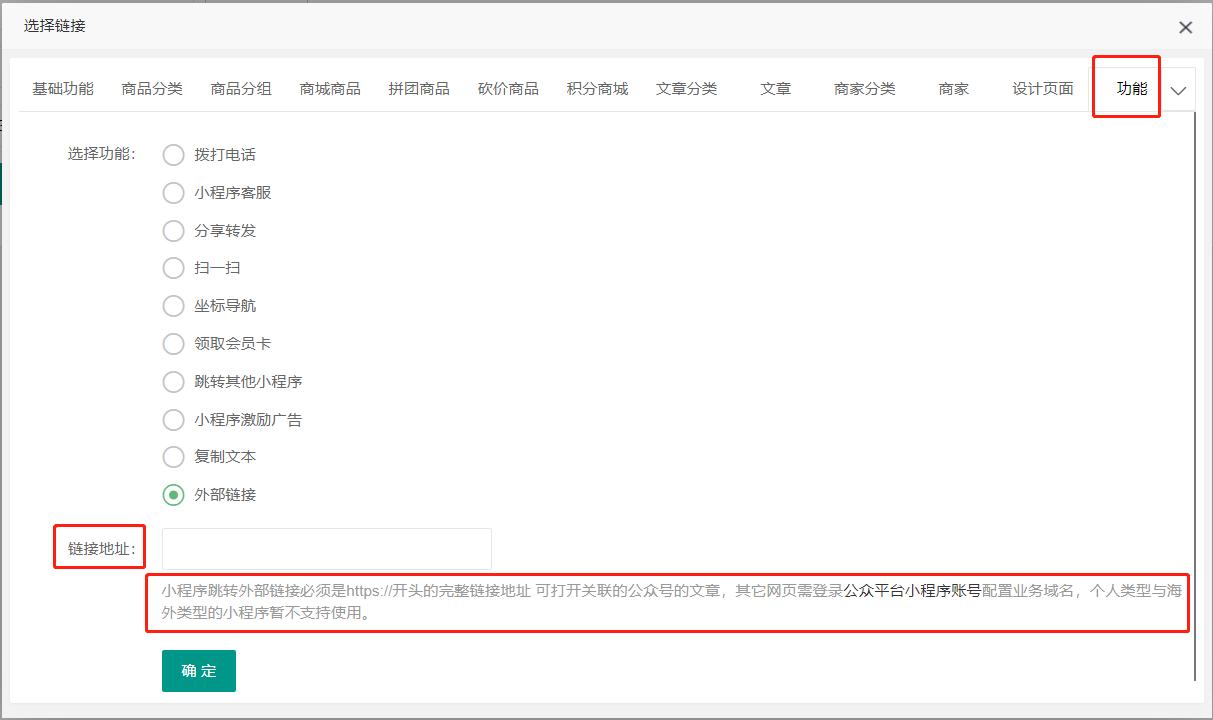Image resolution: width=1213 pixels, height=720 pixels.
Task: Choose the 坐标导航 radio option
Action: tap(174, 306)
